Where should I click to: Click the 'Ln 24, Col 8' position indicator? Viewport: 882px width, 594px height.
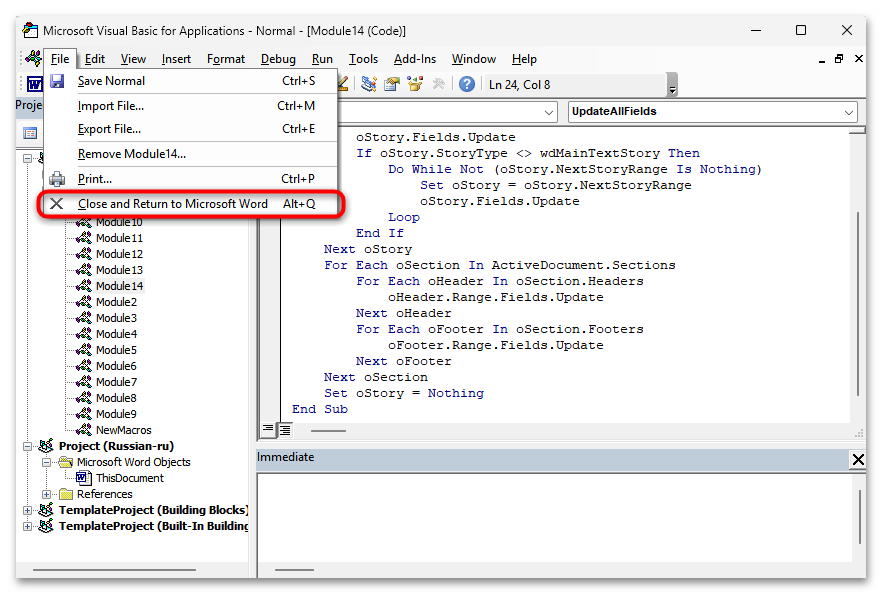(519, 85)
